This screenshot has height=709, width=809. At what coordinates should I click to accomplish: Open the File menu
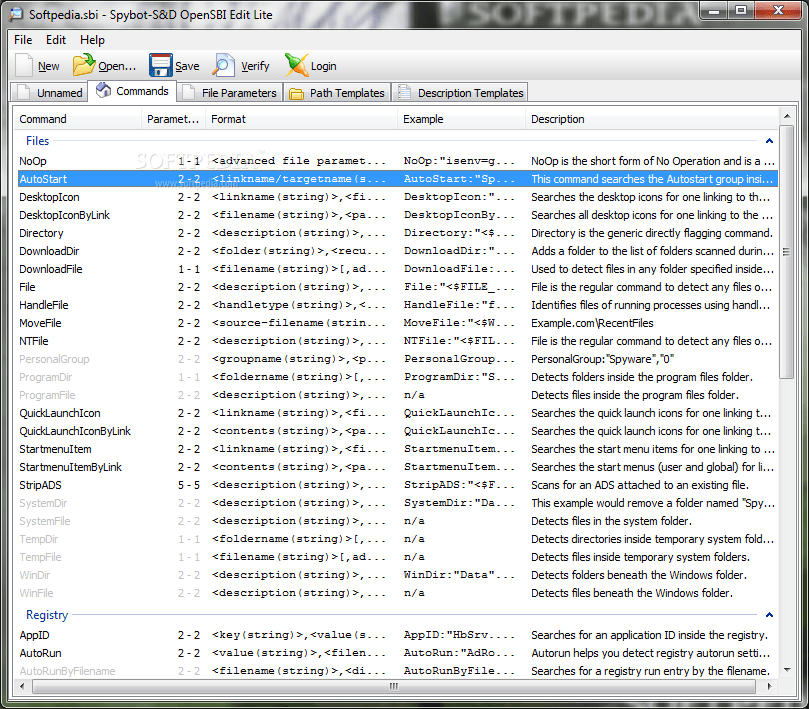23,40
